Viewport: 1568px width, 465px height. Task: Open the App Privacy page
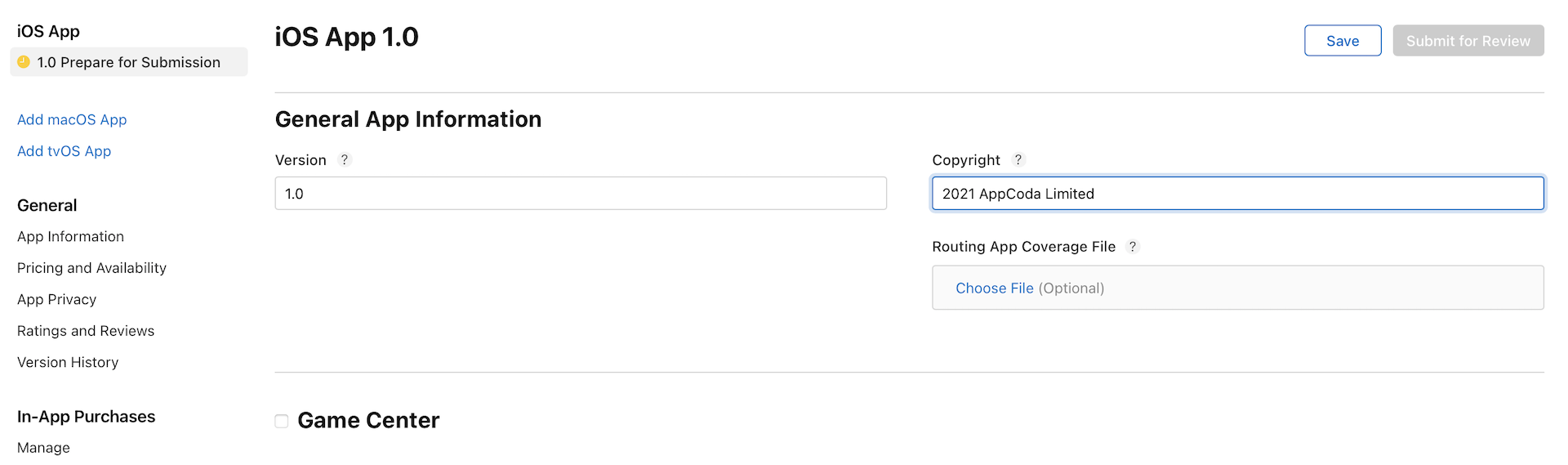pyautogui.click(x=56, y=300)
